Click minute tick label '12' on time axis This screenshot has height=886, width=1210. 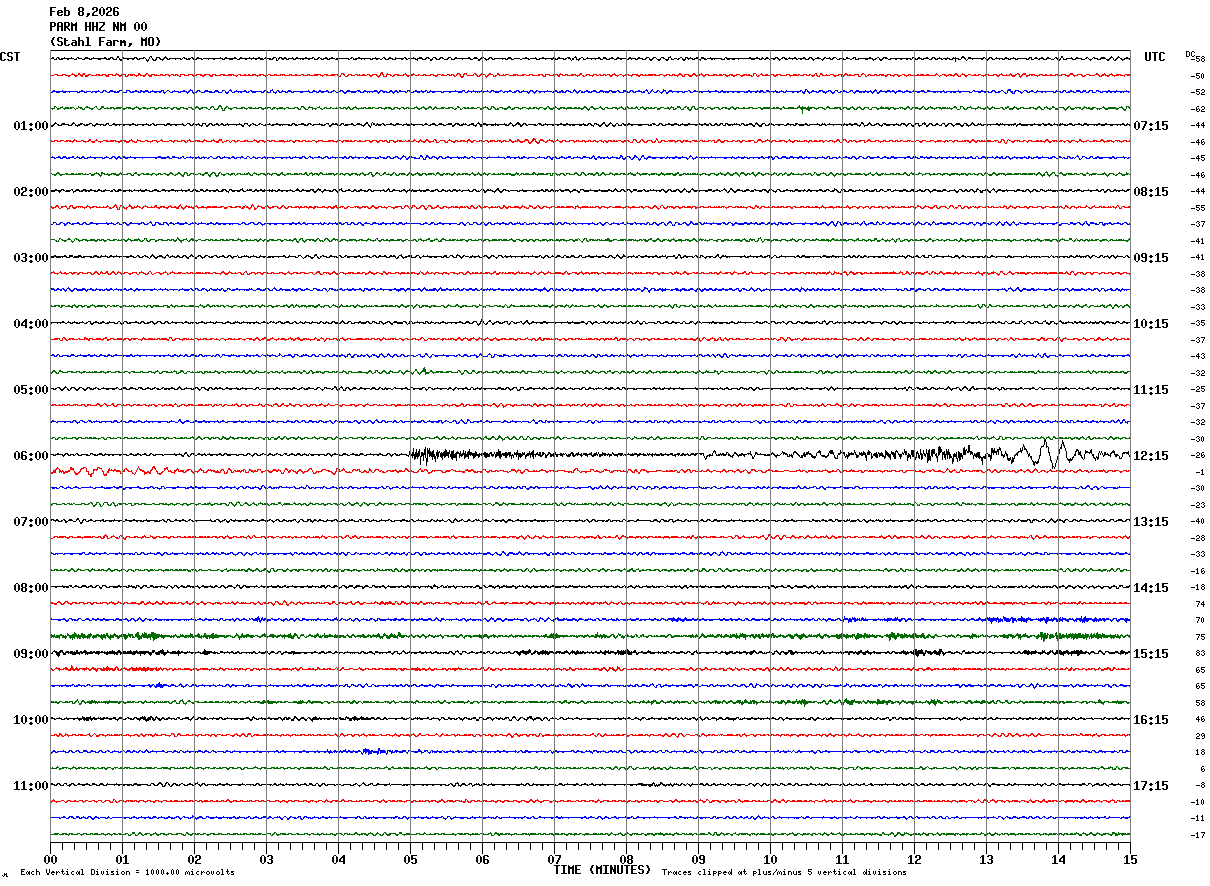[915, 858]
